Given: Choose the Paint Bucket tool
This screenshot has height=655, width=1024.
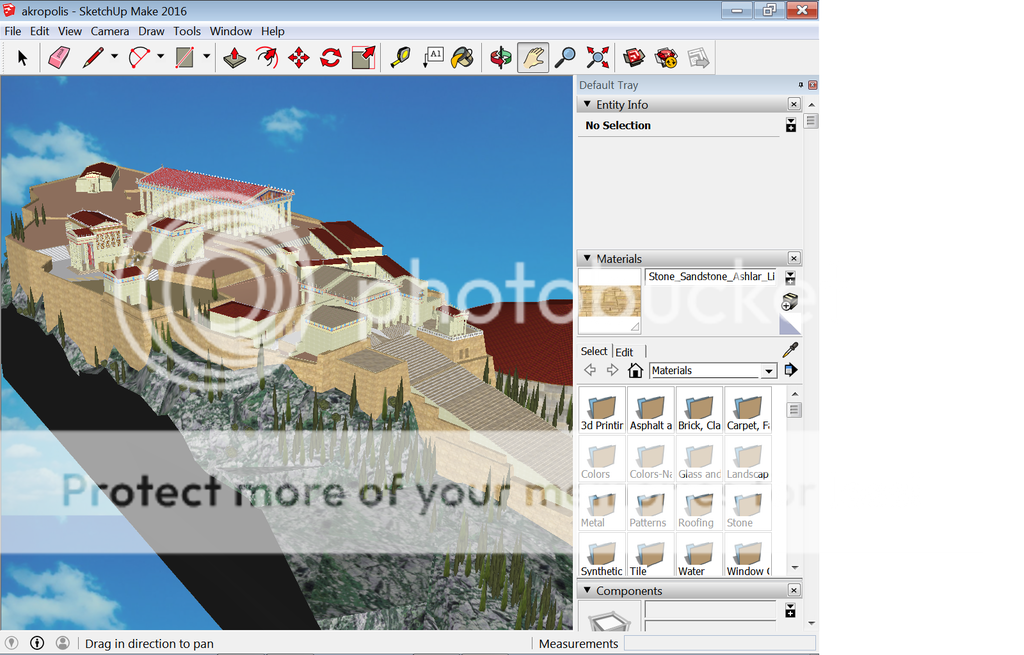Looking at the screenshot, I should tap(463, 58).
